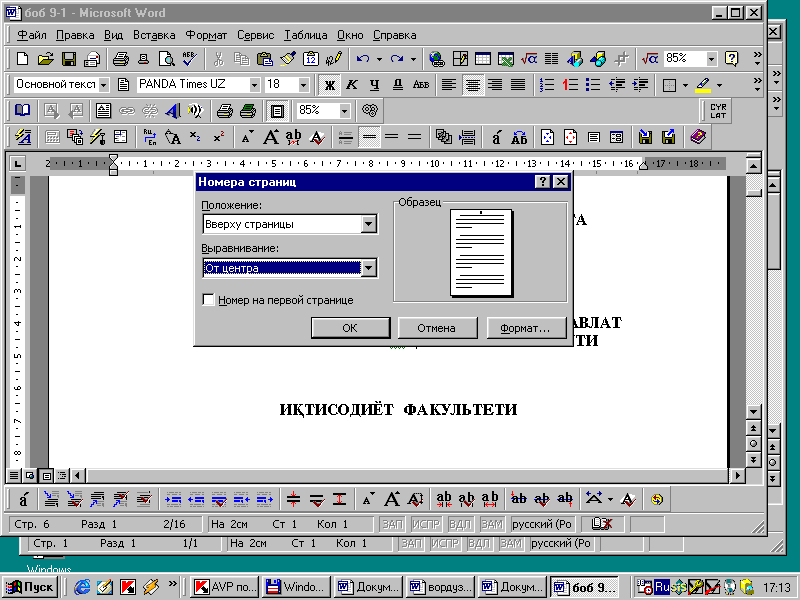Click the Ru-En translation icon
Image resolution: width=800 pixels, height=600 pixels.
(150, 137)
